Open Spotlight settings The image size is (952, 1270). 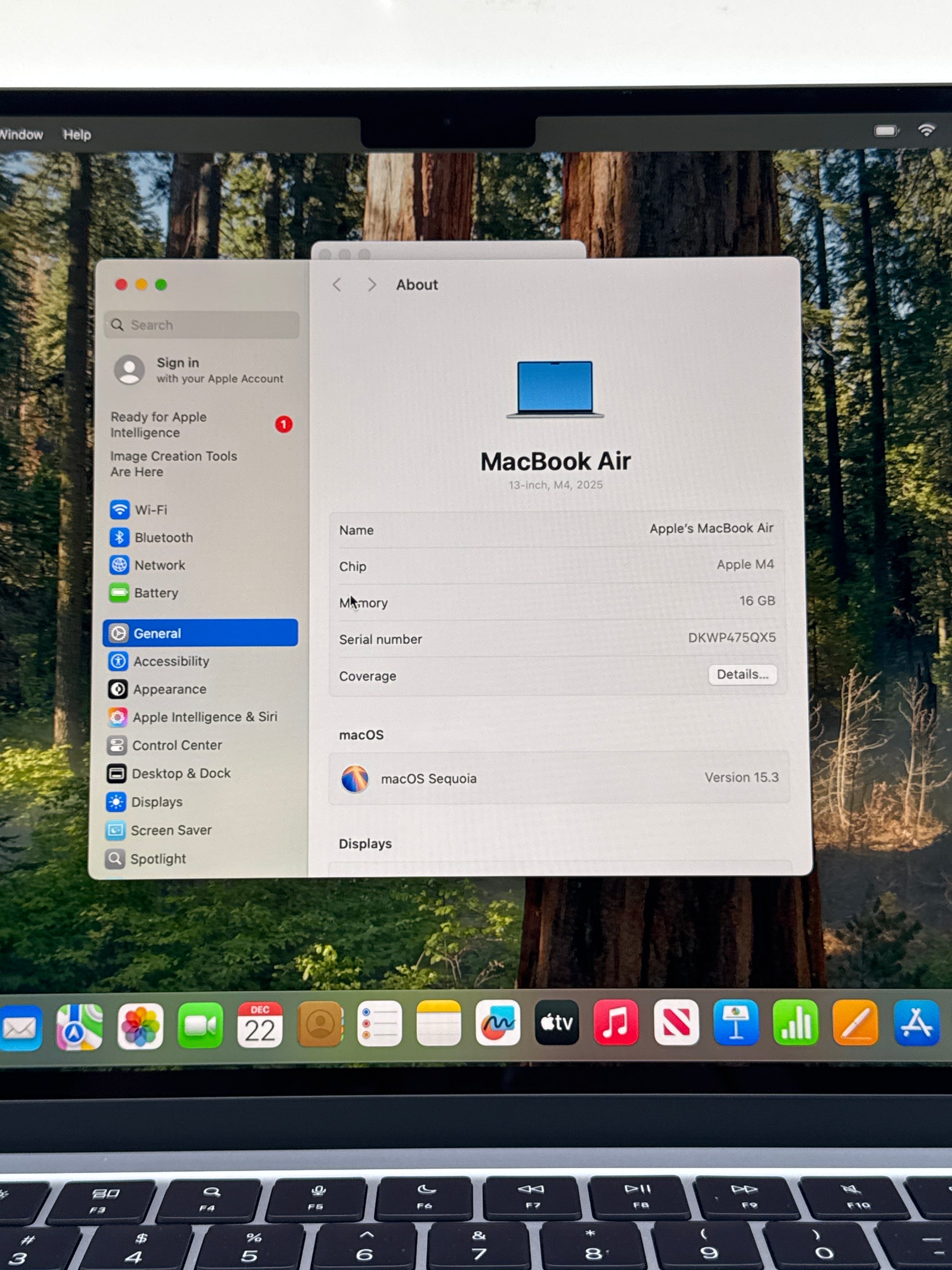[x=157, y=859]
